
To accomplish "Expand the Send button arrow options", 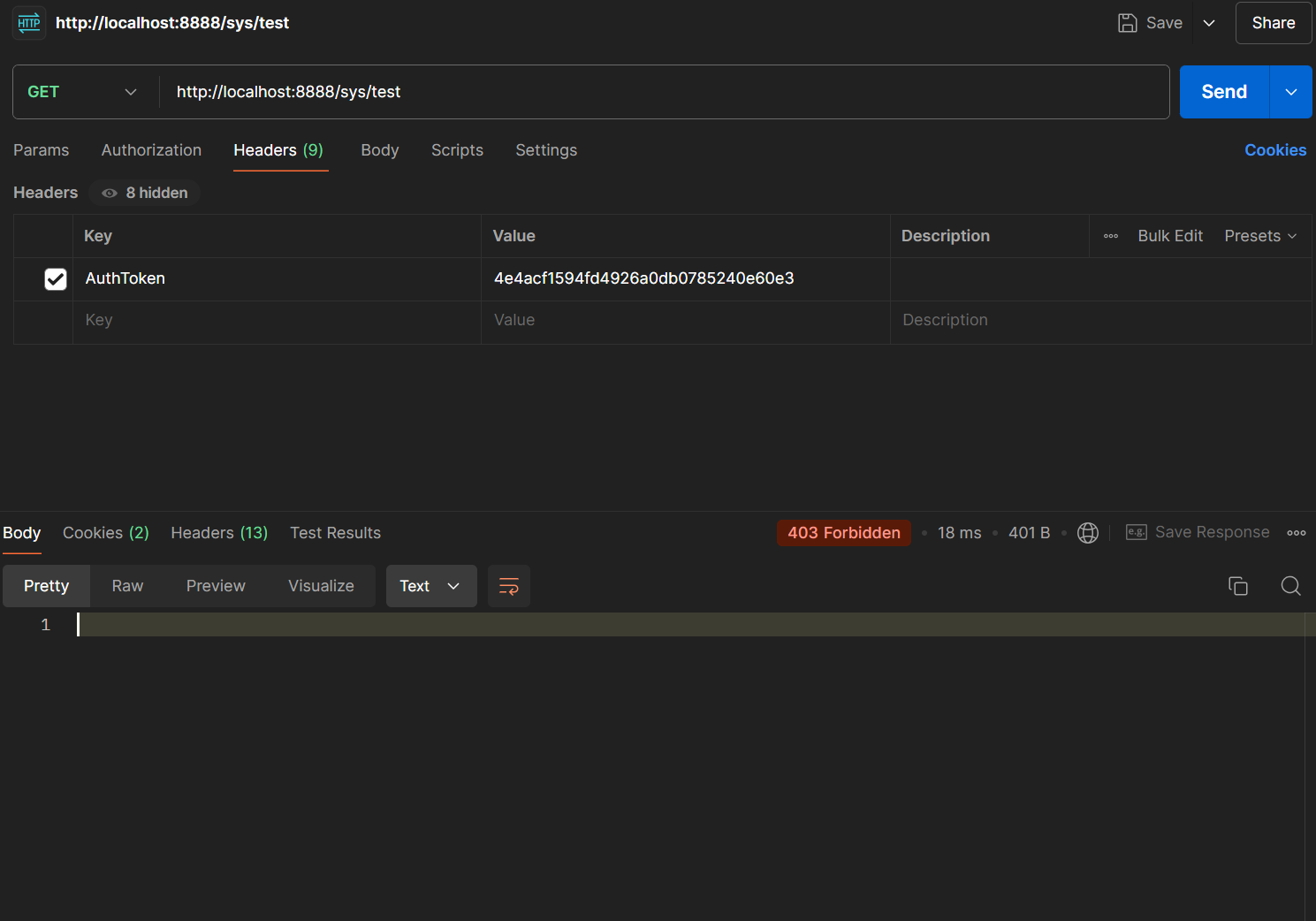I will click(1290, 92).
